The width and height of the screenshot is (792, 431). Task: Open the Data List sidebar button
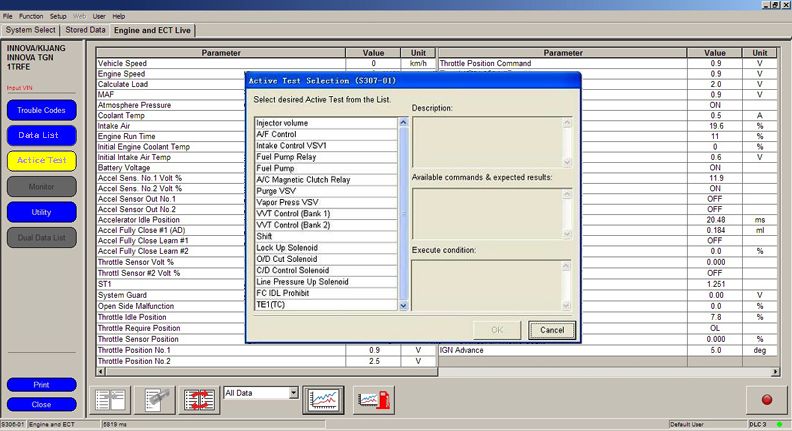pyautogui.click(x=41, y=135)
